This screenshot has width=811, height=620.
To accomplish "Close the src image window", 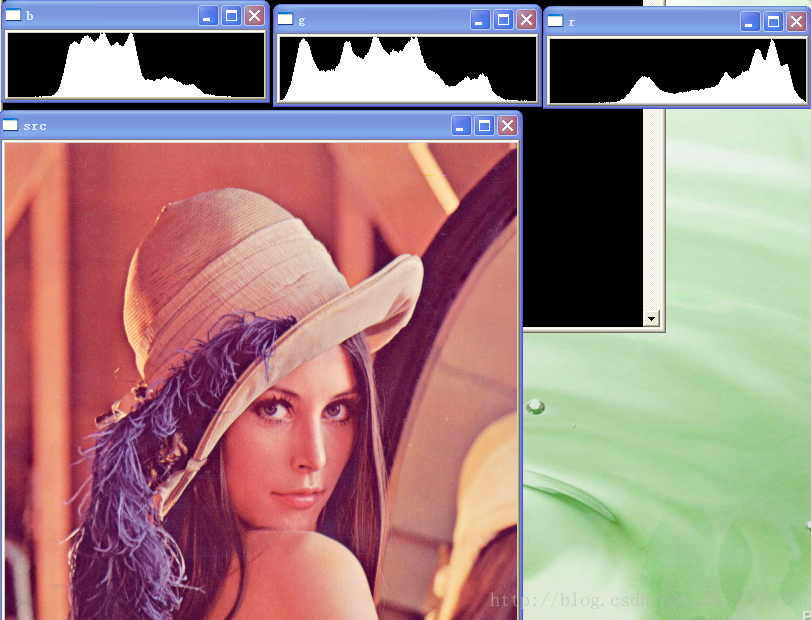I will click(x=507, y=126).
